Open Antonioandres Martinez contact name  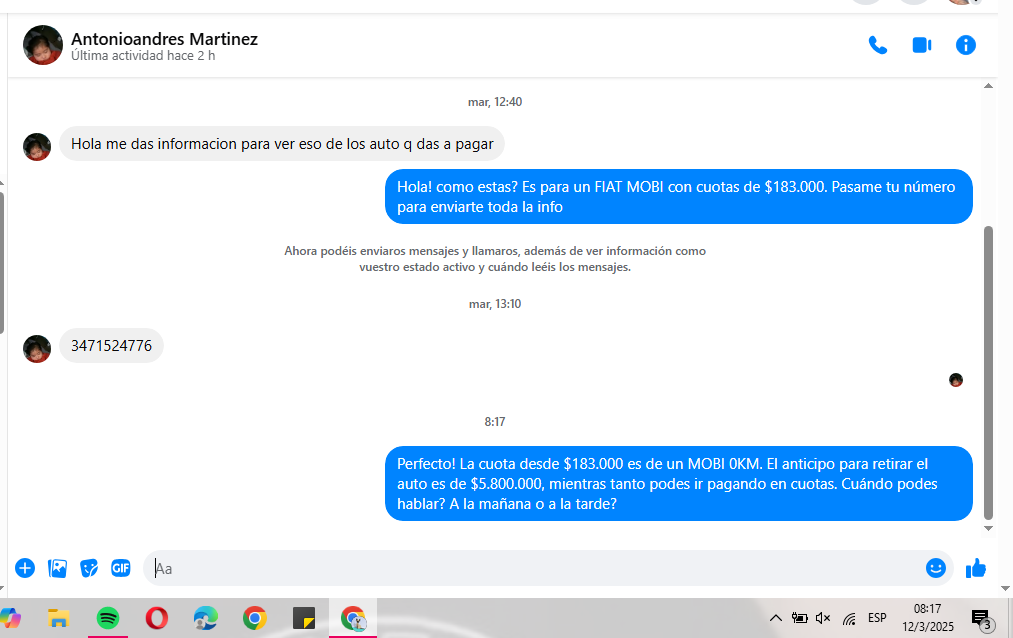tap(164, 39)
